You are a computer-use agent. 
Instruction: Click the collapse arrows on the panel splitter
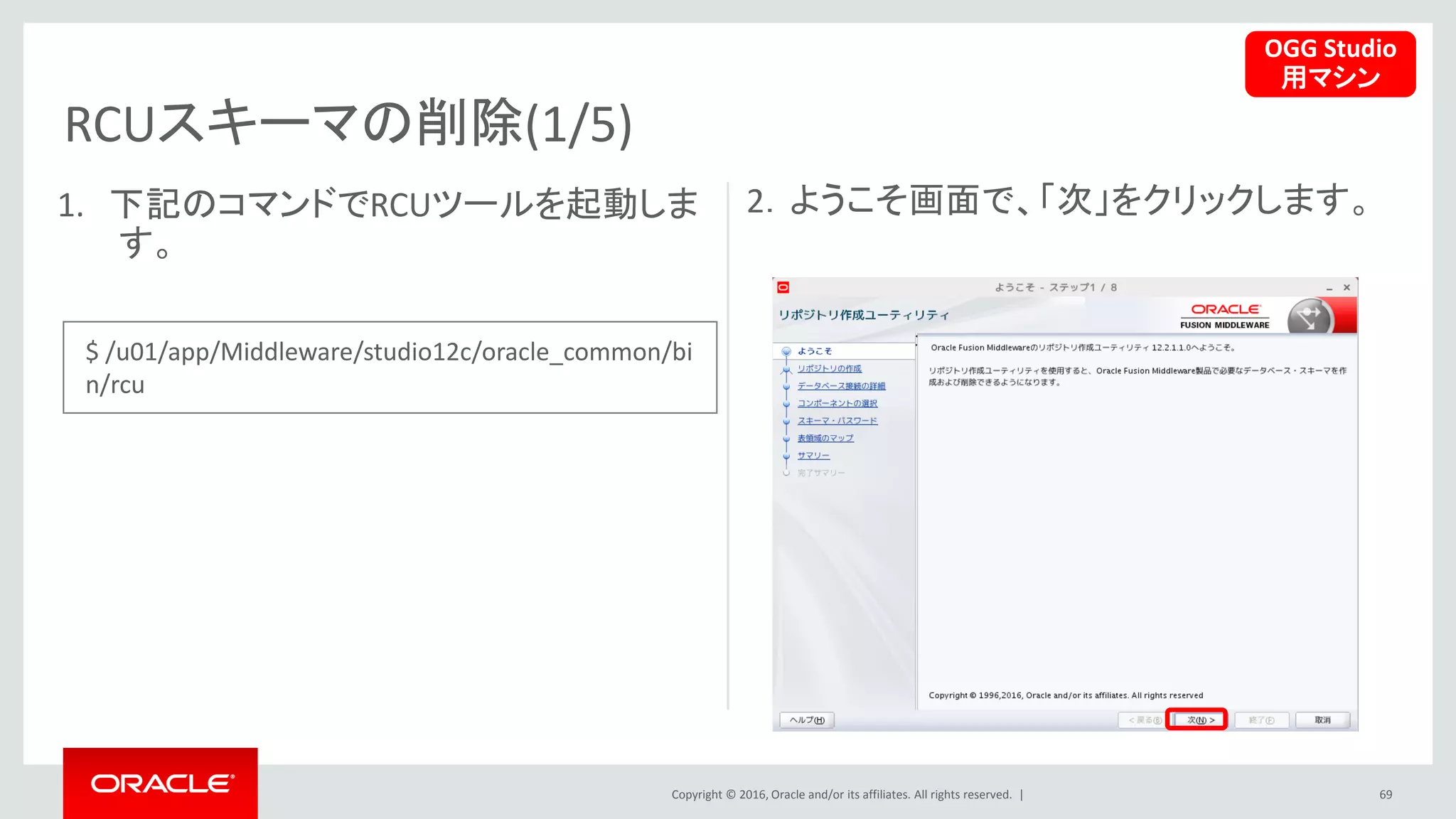tap(916, 340)
